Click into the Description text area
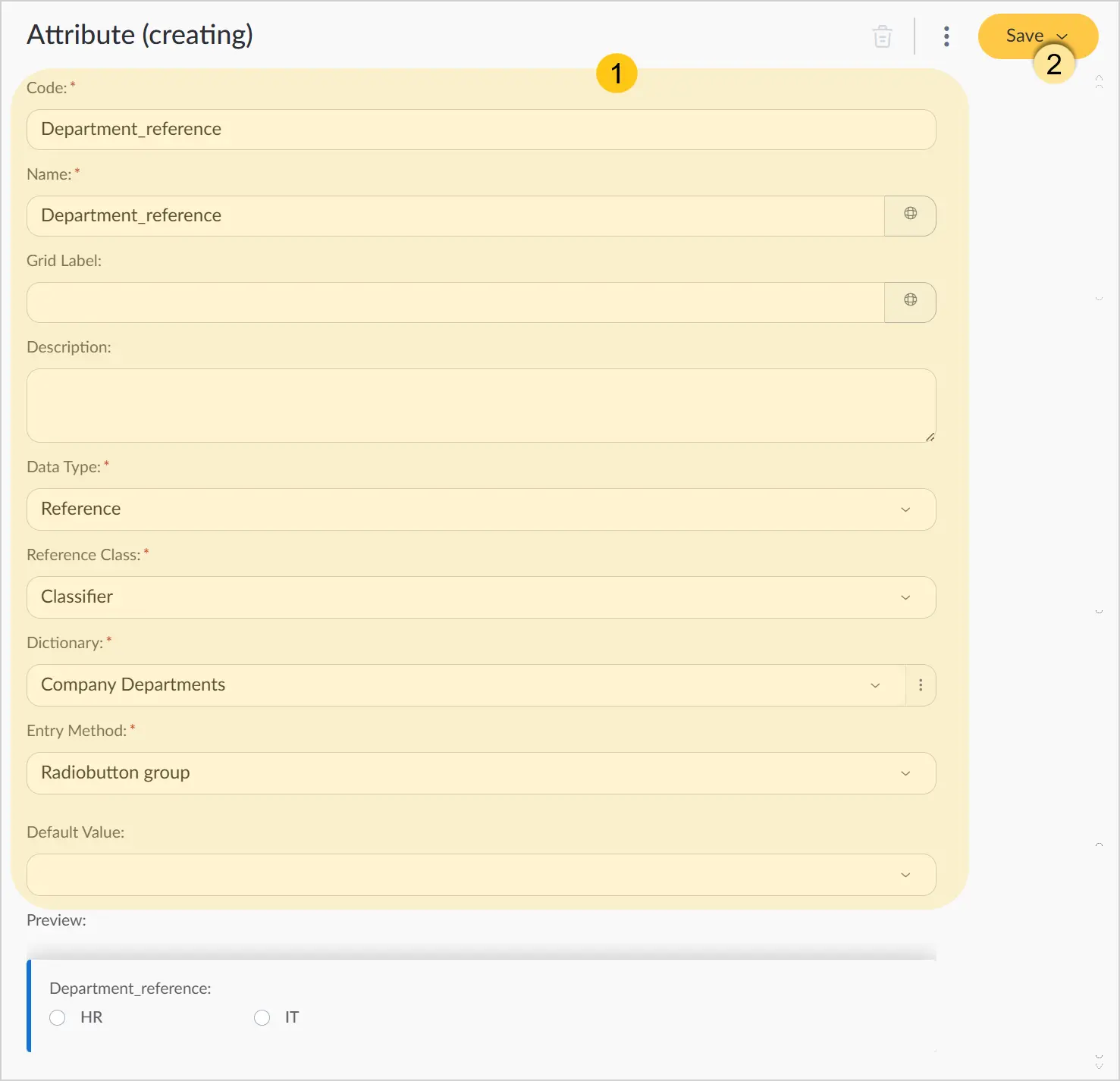Screen dimensions: 1120x1081 pos(481,406)
